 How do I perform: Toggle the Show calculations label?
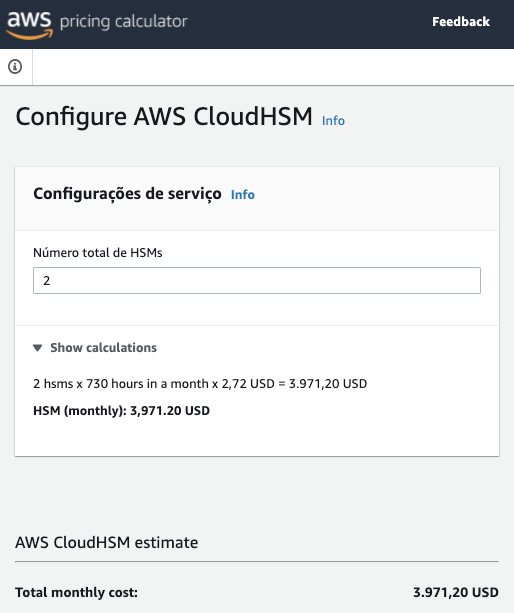click(104, 348)
